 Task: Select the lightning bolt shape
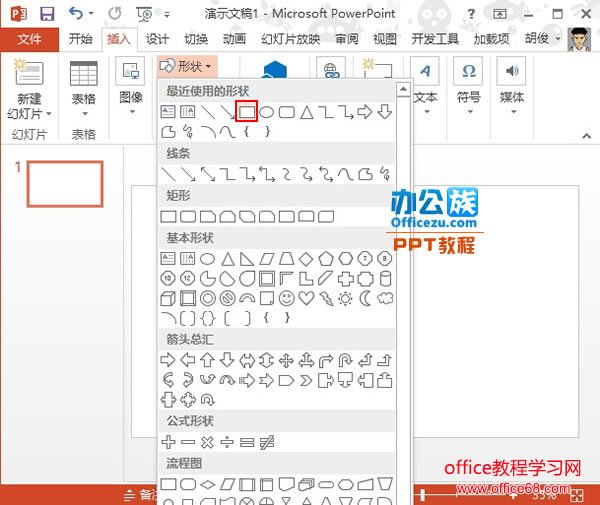[326, 298]
